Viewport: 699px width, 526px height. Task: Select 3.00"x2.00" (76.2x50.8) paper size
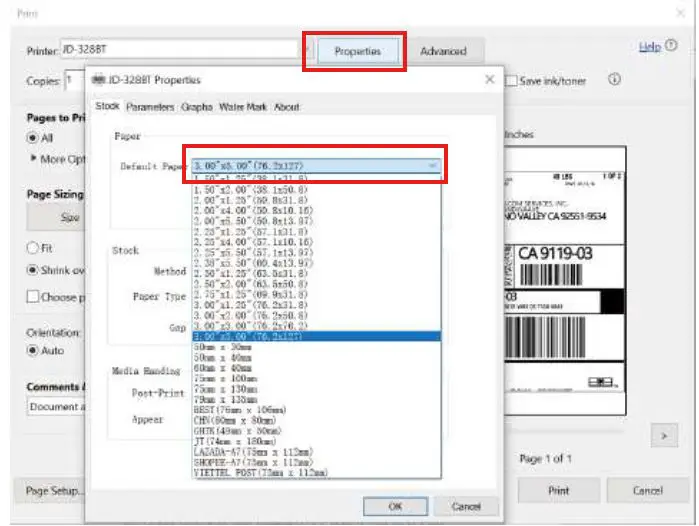click(317, 315)
